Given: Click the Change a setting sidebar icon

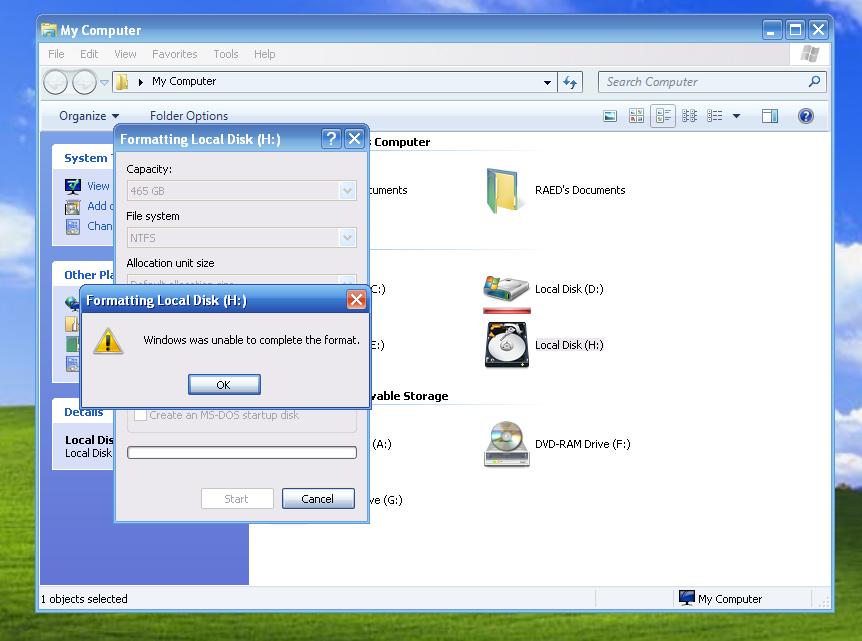Looking at the screenshot, I should point(73,226).
